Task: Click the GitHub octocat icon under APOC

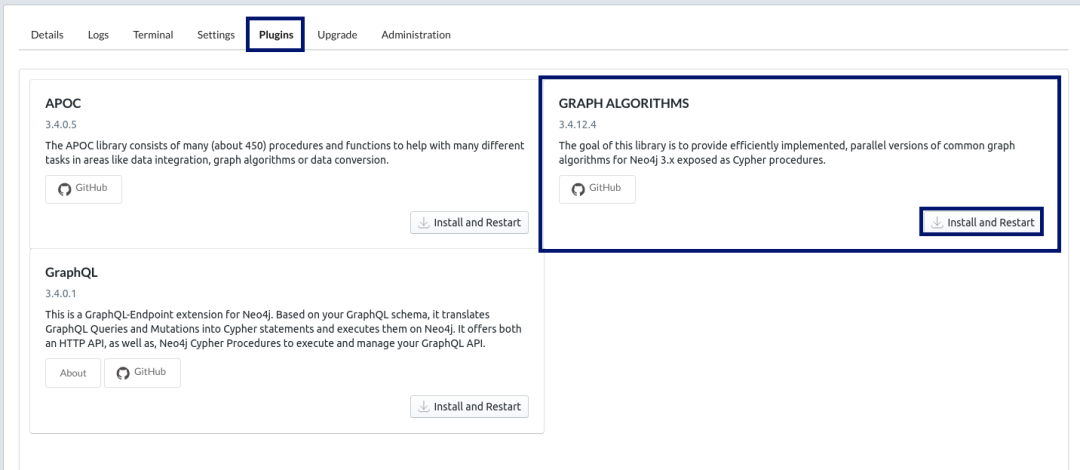Action: pos(64,190)
